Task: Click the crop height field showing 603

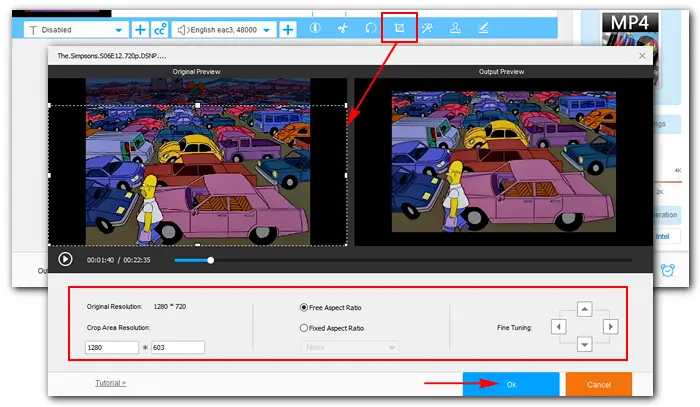Action: (178, 347)
